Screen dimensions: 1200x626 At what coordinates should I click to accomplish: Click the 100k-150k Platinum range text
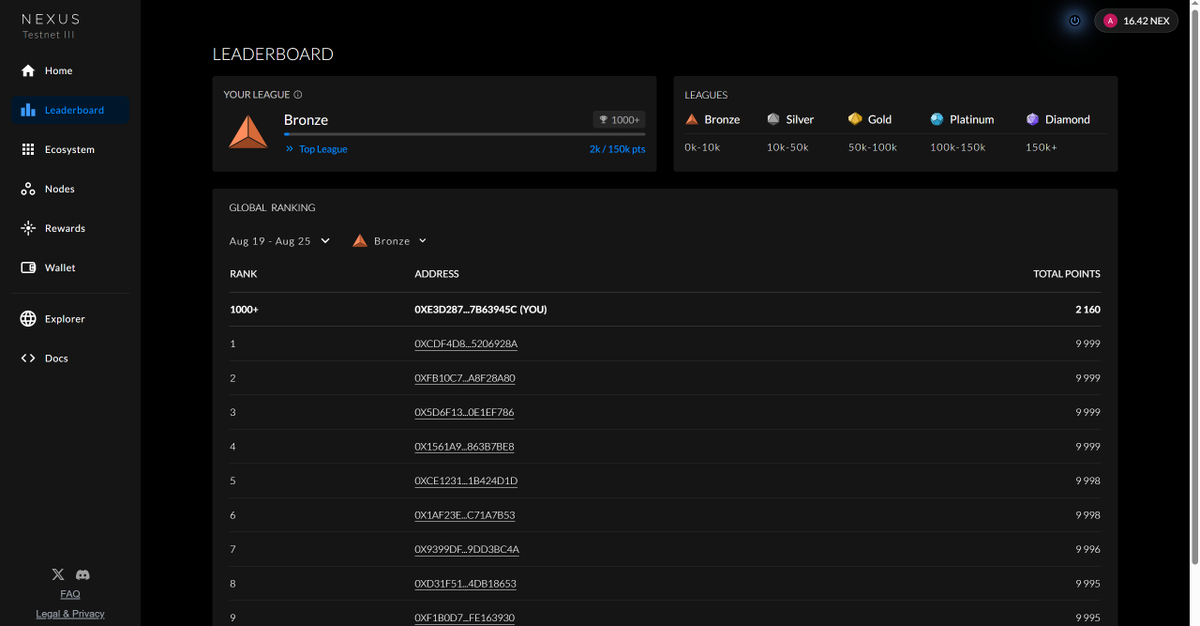pos(957,147)
